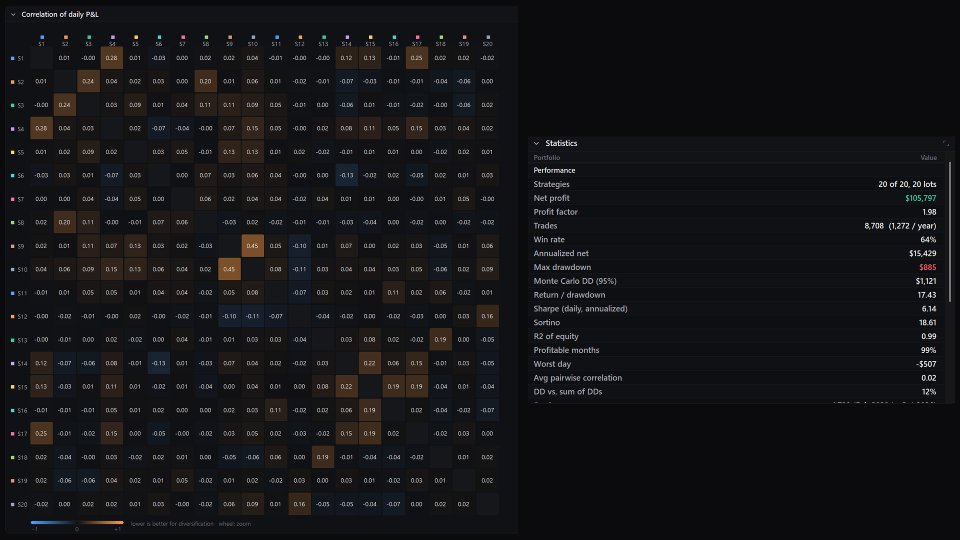Click the 0.20 cell in row S8
This screenshot has width=960, height=540.
64,222
